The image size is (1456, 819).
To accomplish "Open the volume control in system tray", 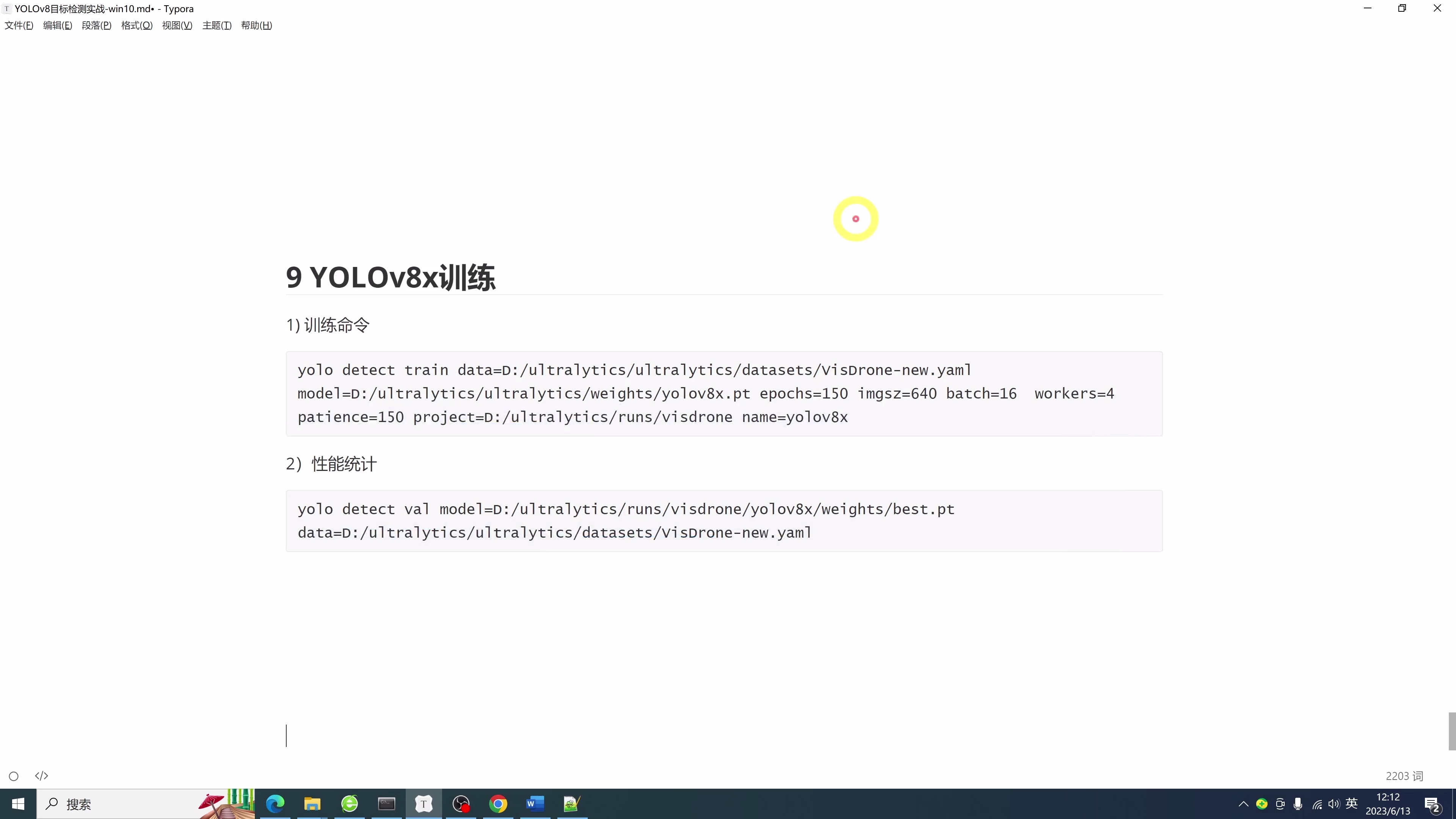I will click(x=1334, y=804).
